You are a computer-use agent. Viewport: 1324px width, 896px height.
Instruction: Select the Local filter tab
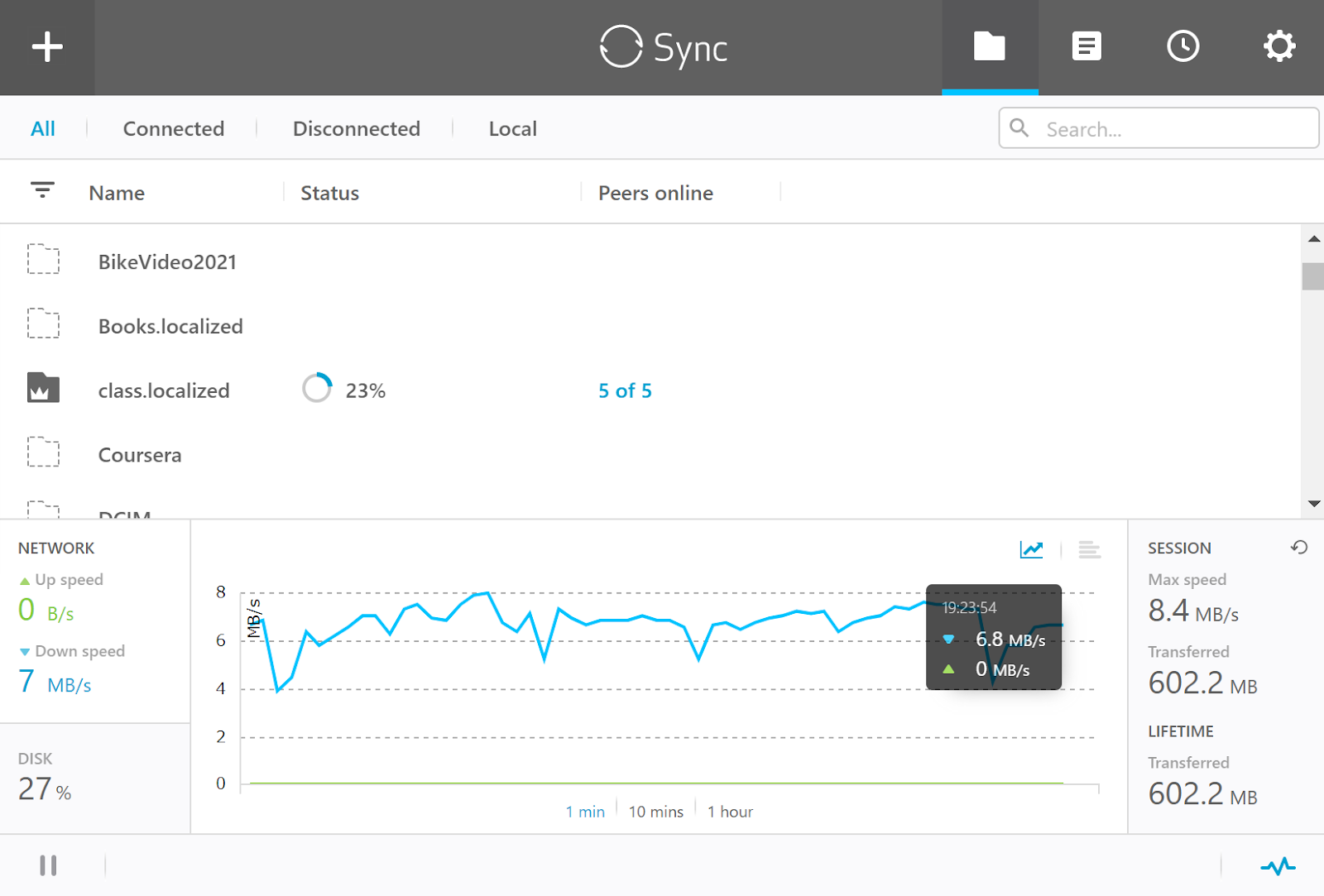[x=513, y=128]
